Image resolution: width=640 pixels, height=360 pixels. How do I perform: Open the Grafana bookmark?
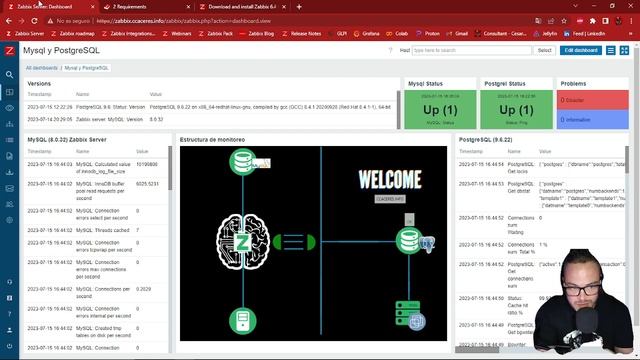(367, 33)
